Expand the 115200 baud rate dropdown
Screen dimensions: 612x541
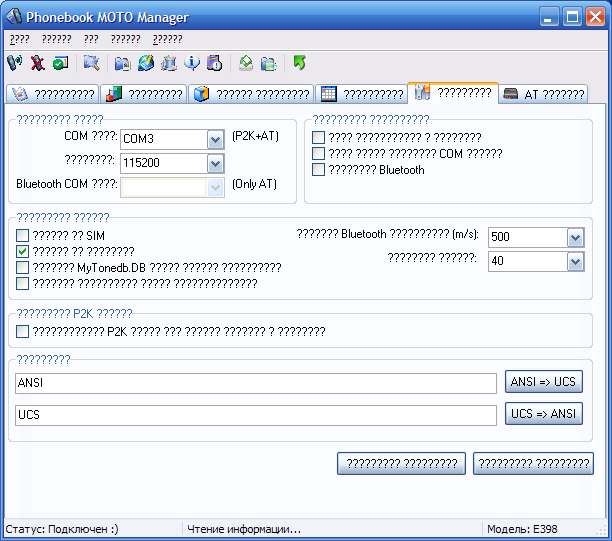coord(215,164)
